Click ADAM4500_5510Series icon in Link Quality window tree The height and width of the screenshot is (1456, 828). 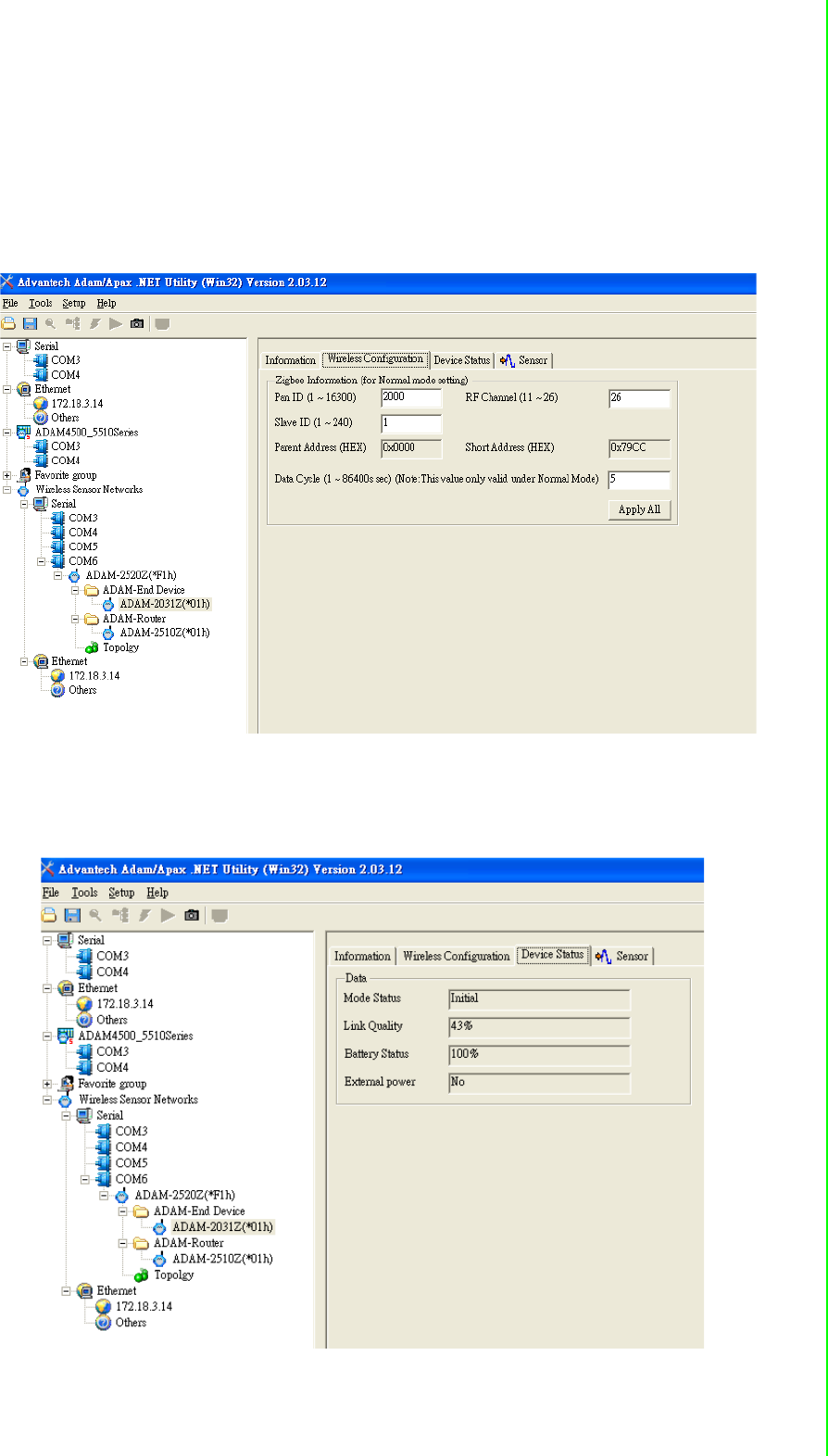(x=66, y=1036)
